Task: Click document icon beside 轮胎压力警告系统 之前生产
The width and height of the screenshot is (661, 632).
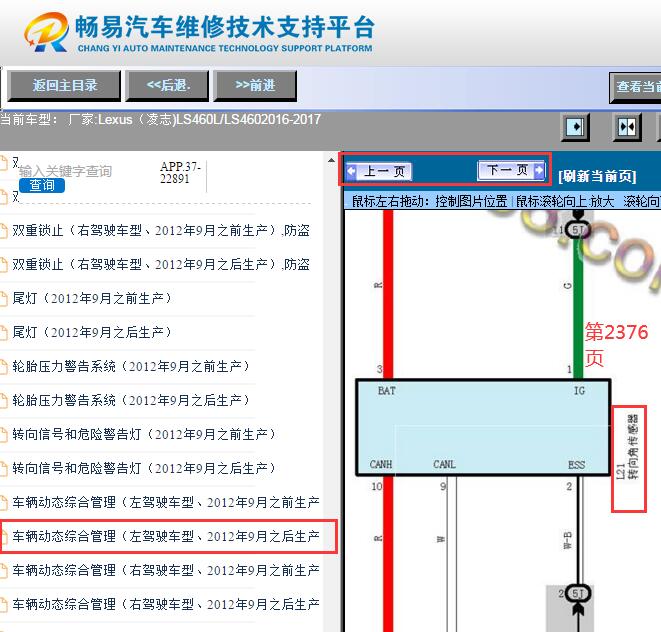Action: point(4,367)
